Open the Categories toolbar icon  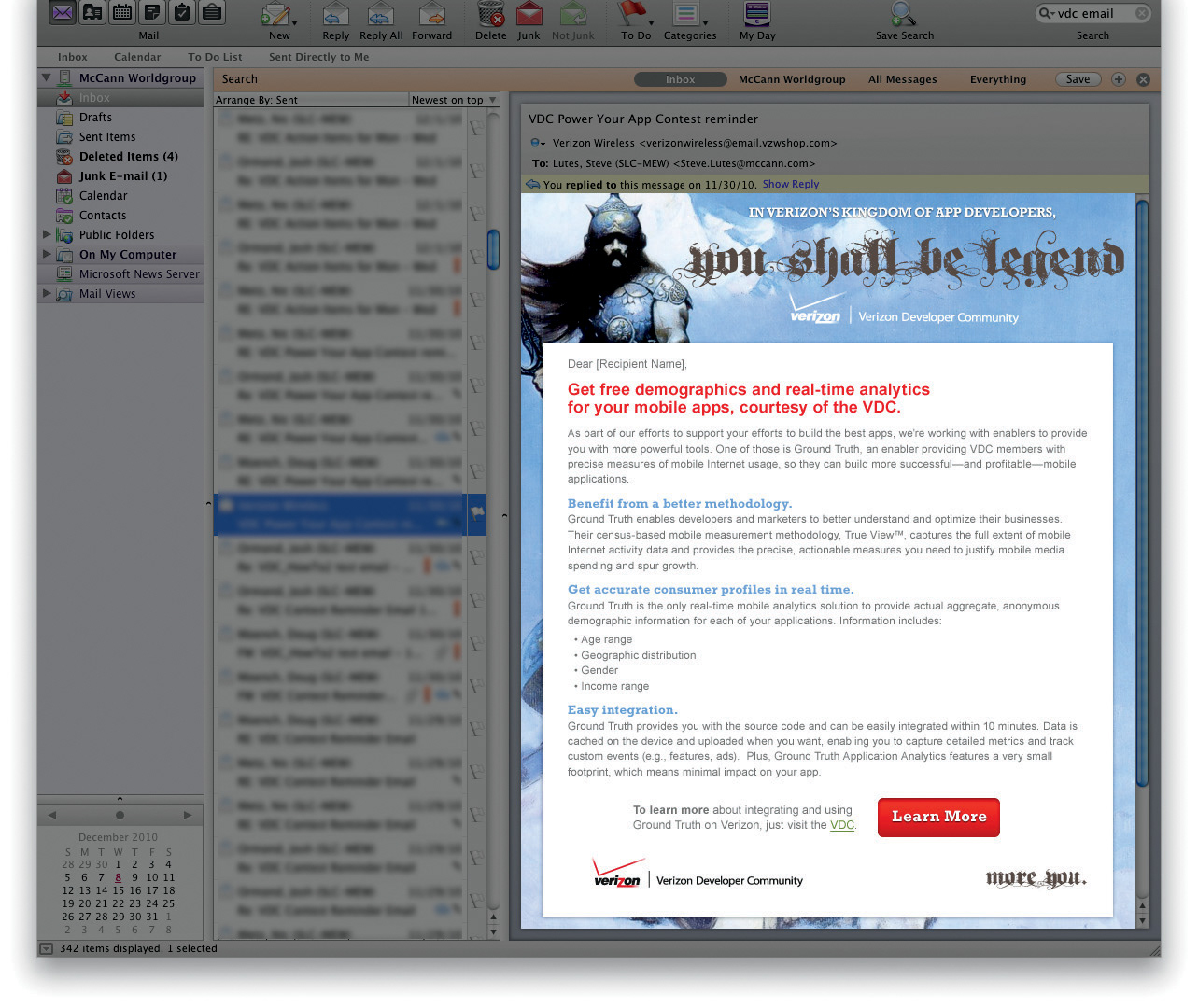pos(686,15)
